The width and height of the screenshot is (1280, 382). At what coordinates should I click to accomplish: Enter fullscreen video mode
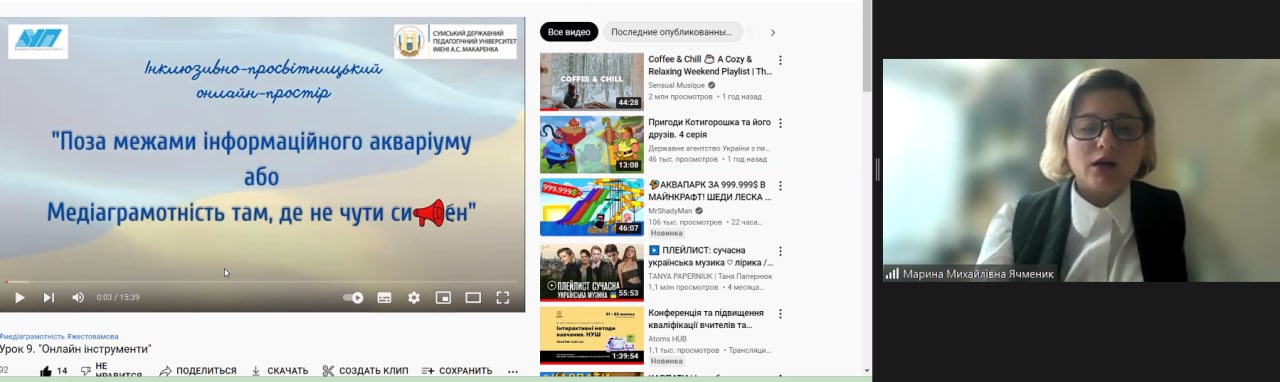pyautogui.click(x=503, y=297)
